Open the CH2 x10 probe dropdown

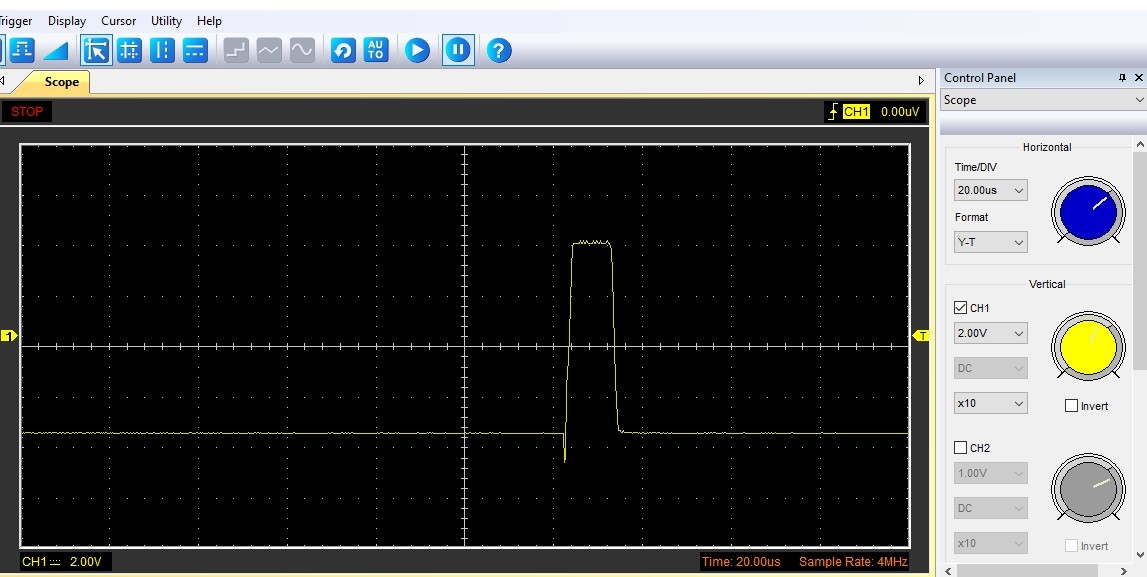pos(990,543)
